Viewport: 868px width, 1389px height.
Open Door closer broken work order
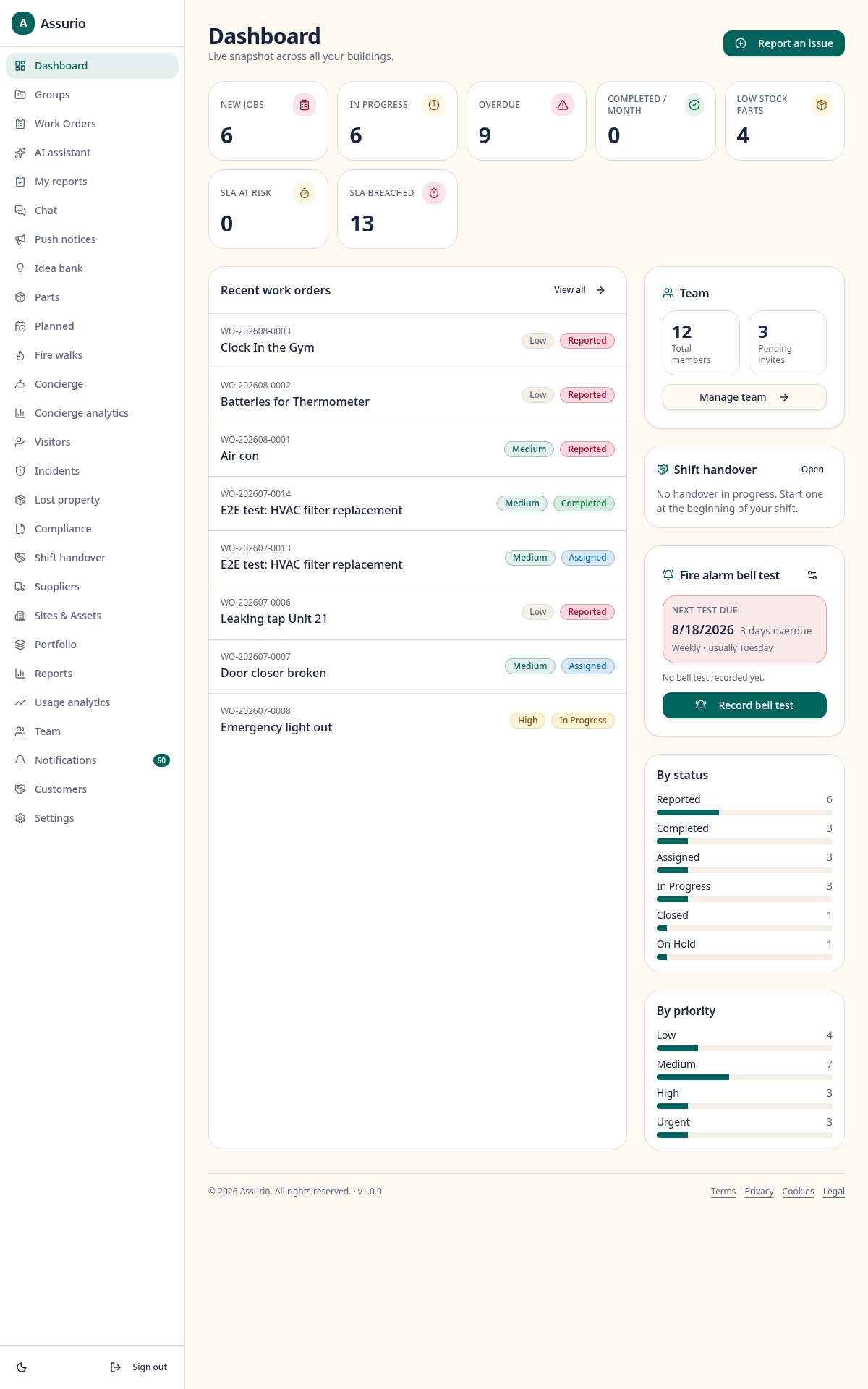pos(417,666)
